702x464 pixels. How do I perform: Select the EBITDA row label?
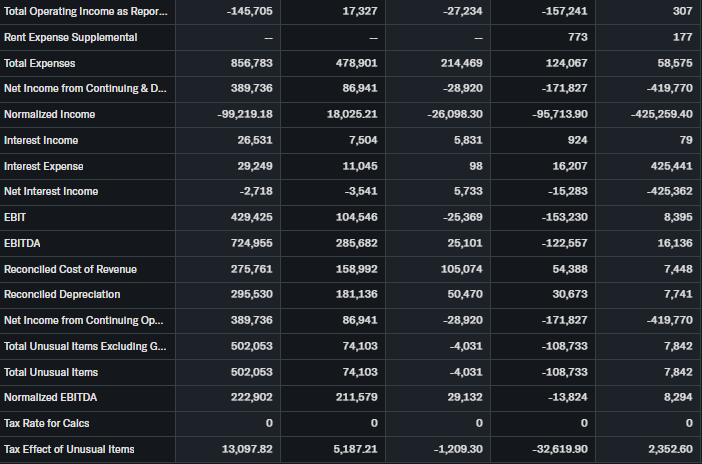point(22,243)
